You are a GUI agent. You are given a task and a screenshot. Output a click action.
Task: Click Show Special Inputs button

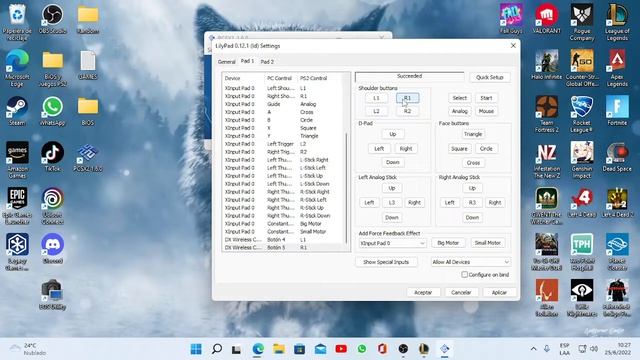pyautogui.click(x=386, y=262)
